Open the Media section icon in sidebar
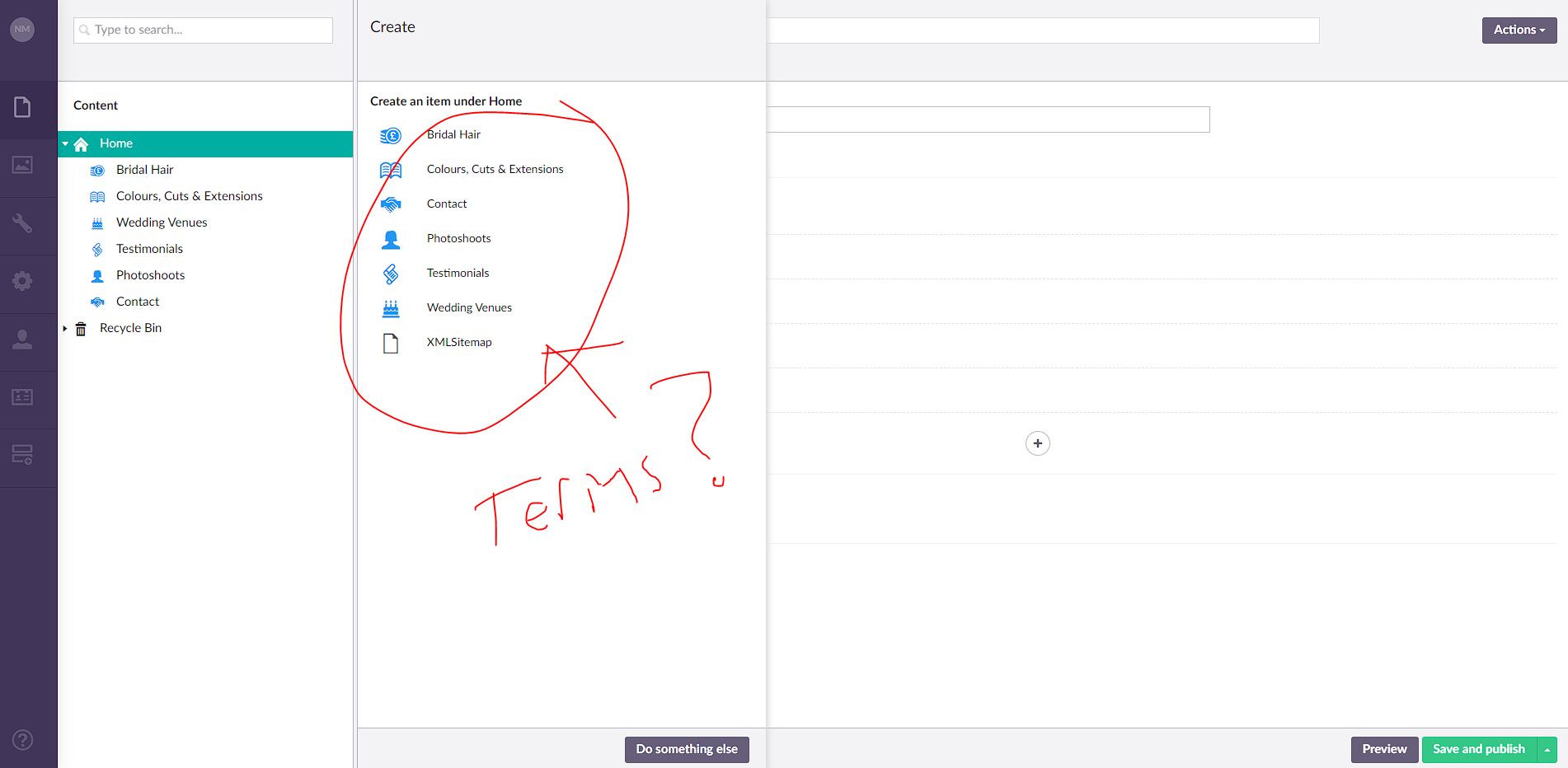1568x768 pixels. (x=22, y=165)
